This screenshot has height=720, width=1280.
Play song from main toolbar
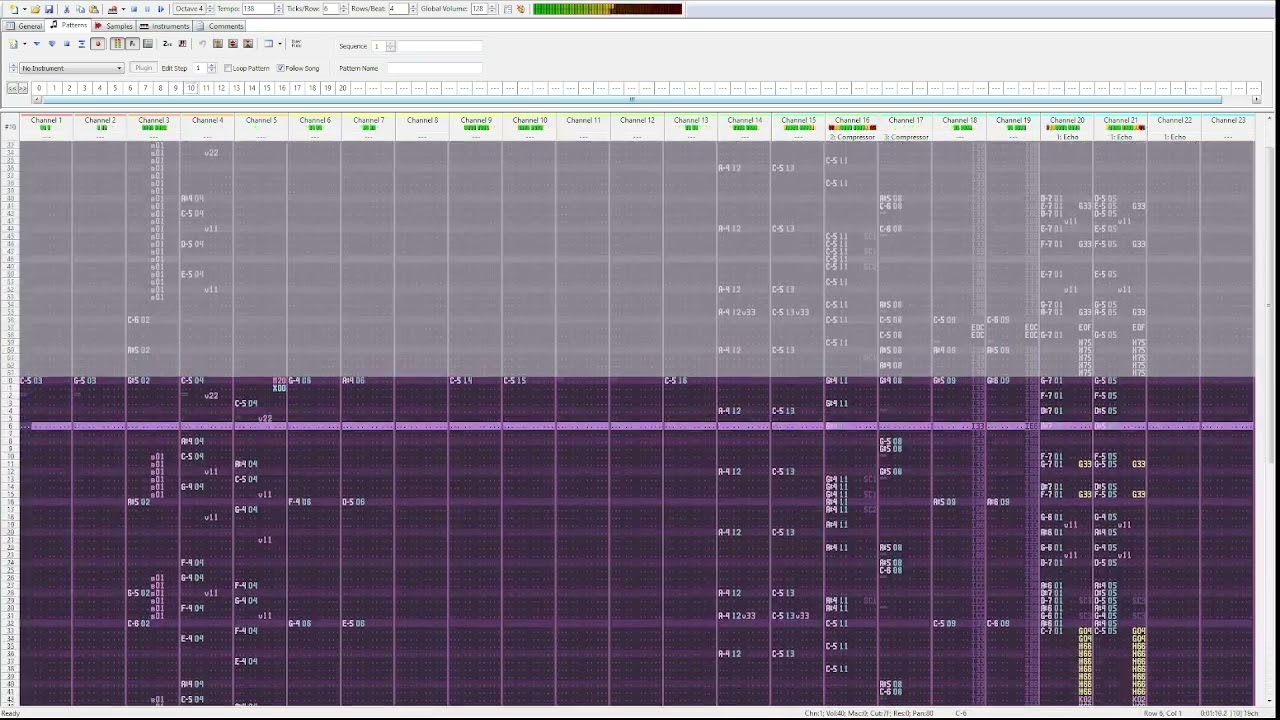pyautogui.click(x=161, y=9)
